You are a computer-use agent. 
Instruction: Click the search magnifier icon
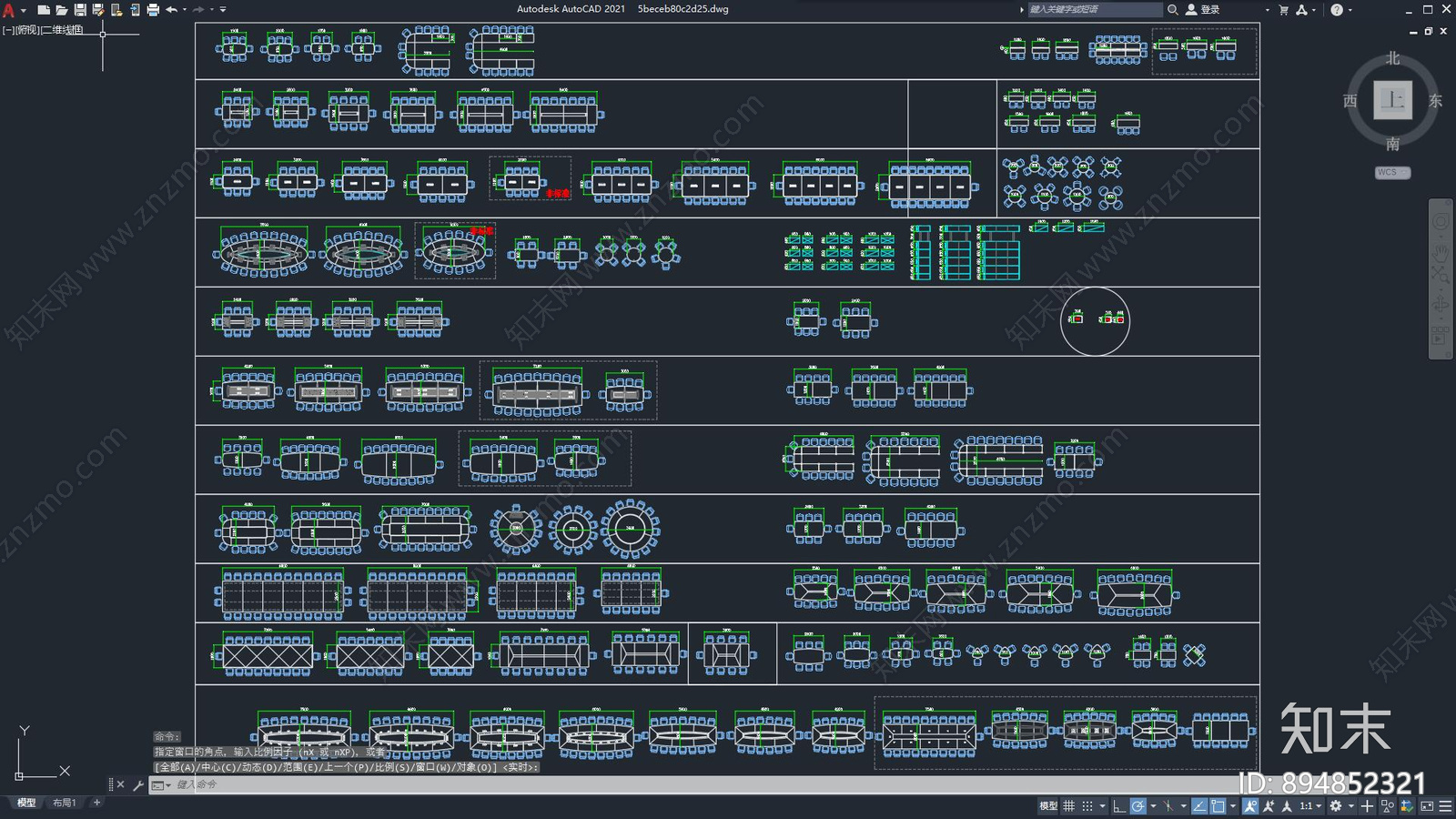pyautogui.click(x=1173, y=10)
